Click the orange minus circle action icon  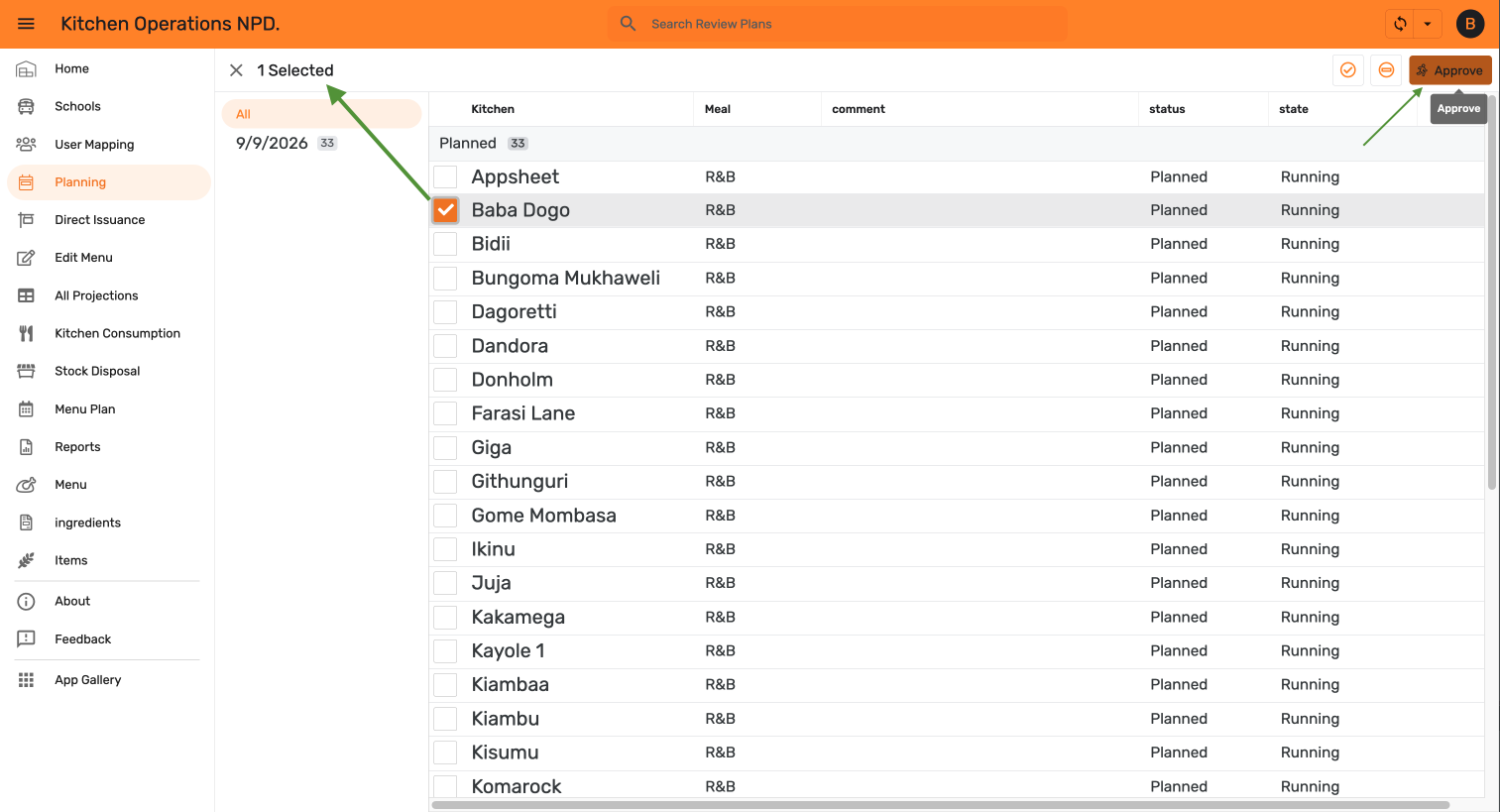coord(1386,70)
